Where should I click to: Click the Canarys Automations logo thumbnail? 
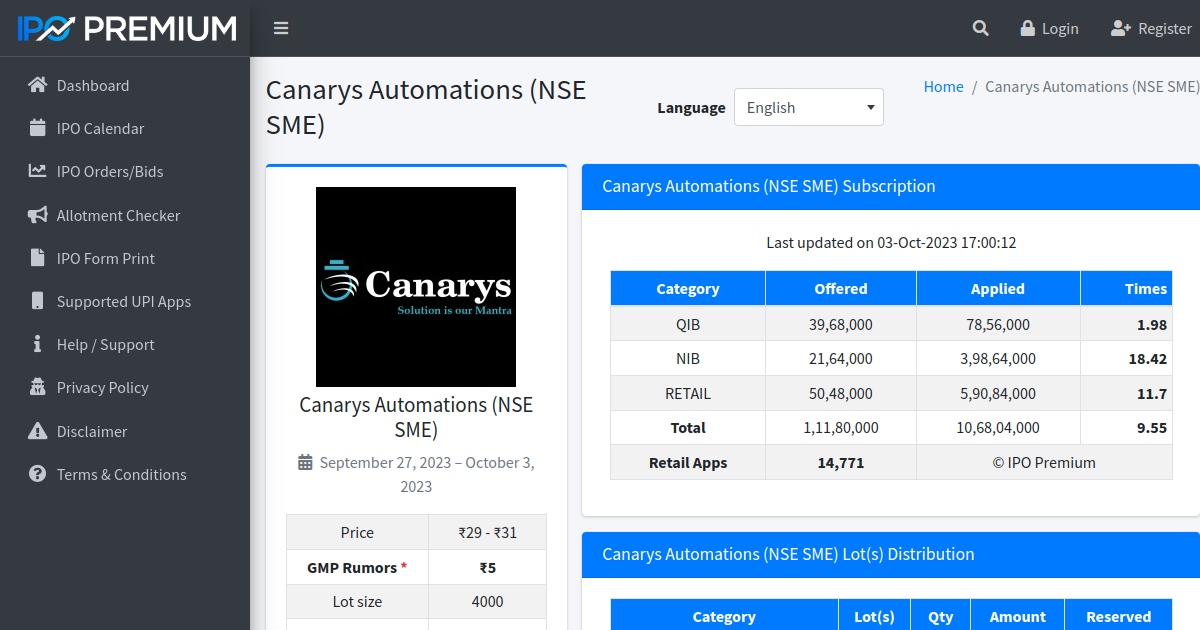click(415, 287)
